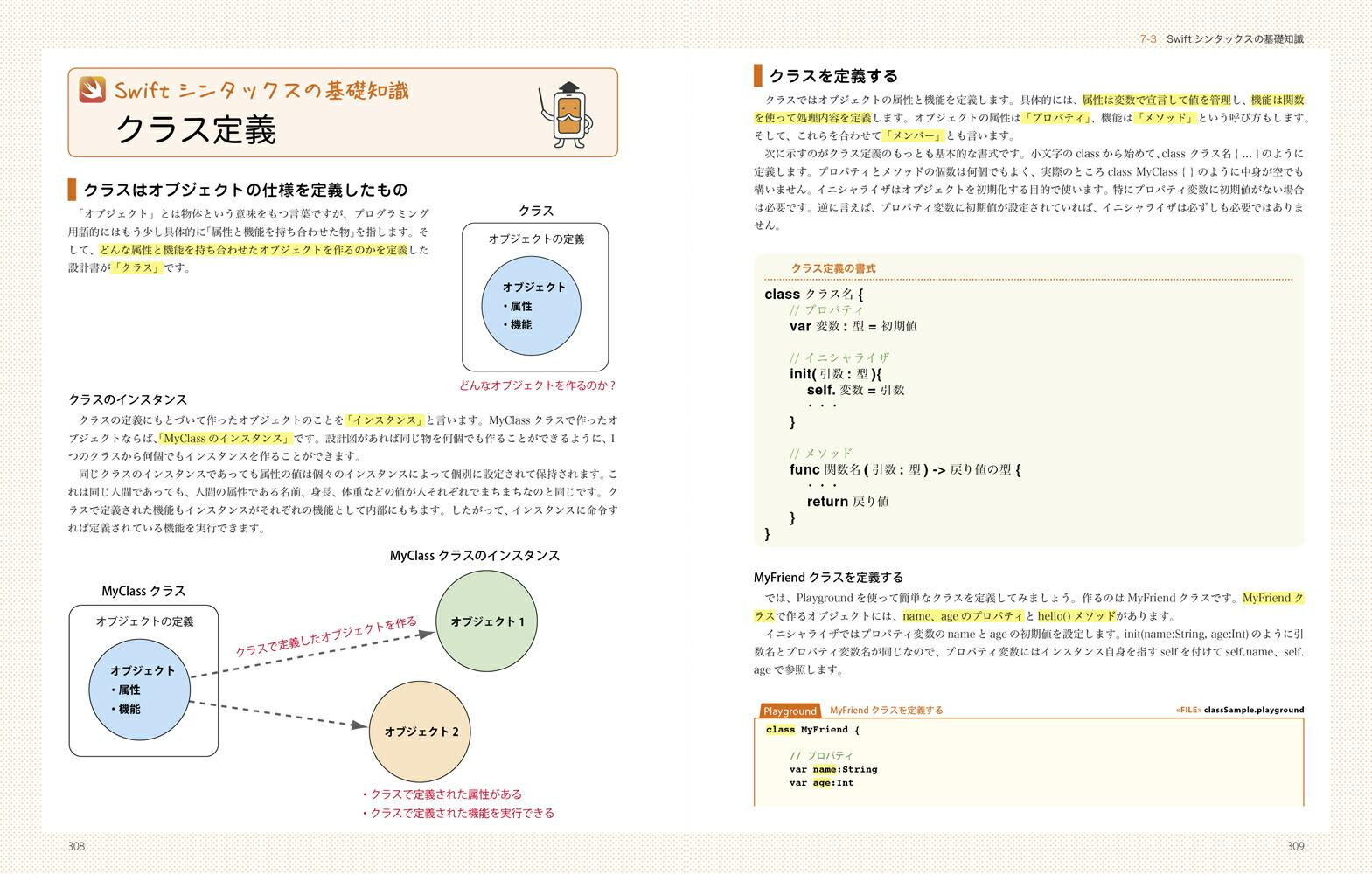Click the green オブジェクト 1 circle

click(486, 621)
